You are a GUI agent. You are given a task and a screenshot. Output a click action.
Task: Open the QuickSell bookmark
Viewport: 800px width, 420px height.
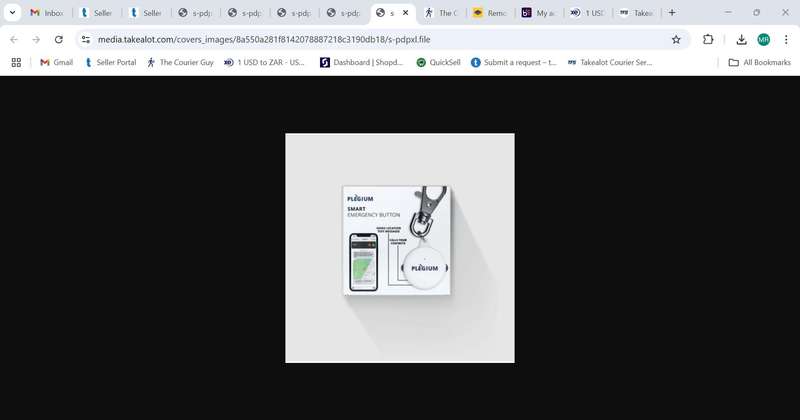coord(438,62)
